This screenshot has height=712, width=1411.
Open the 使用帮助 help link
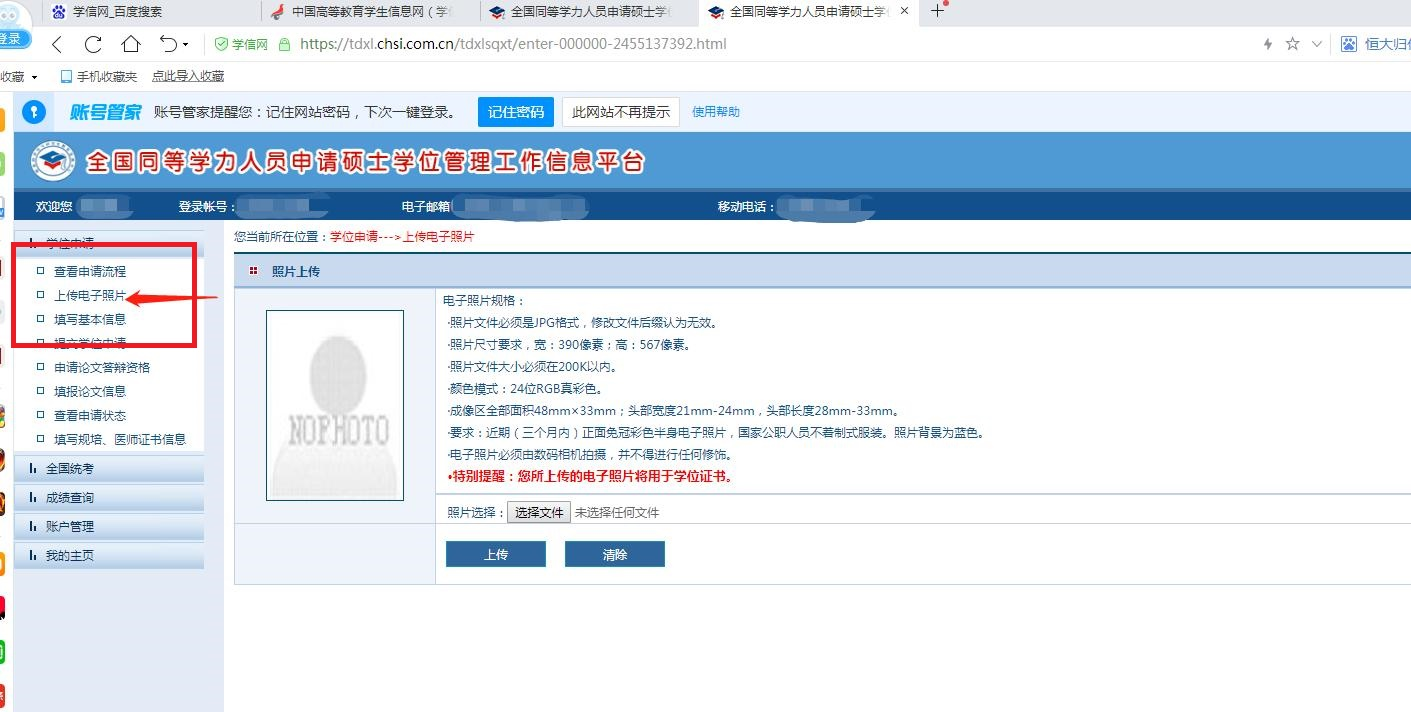(717, 111)
